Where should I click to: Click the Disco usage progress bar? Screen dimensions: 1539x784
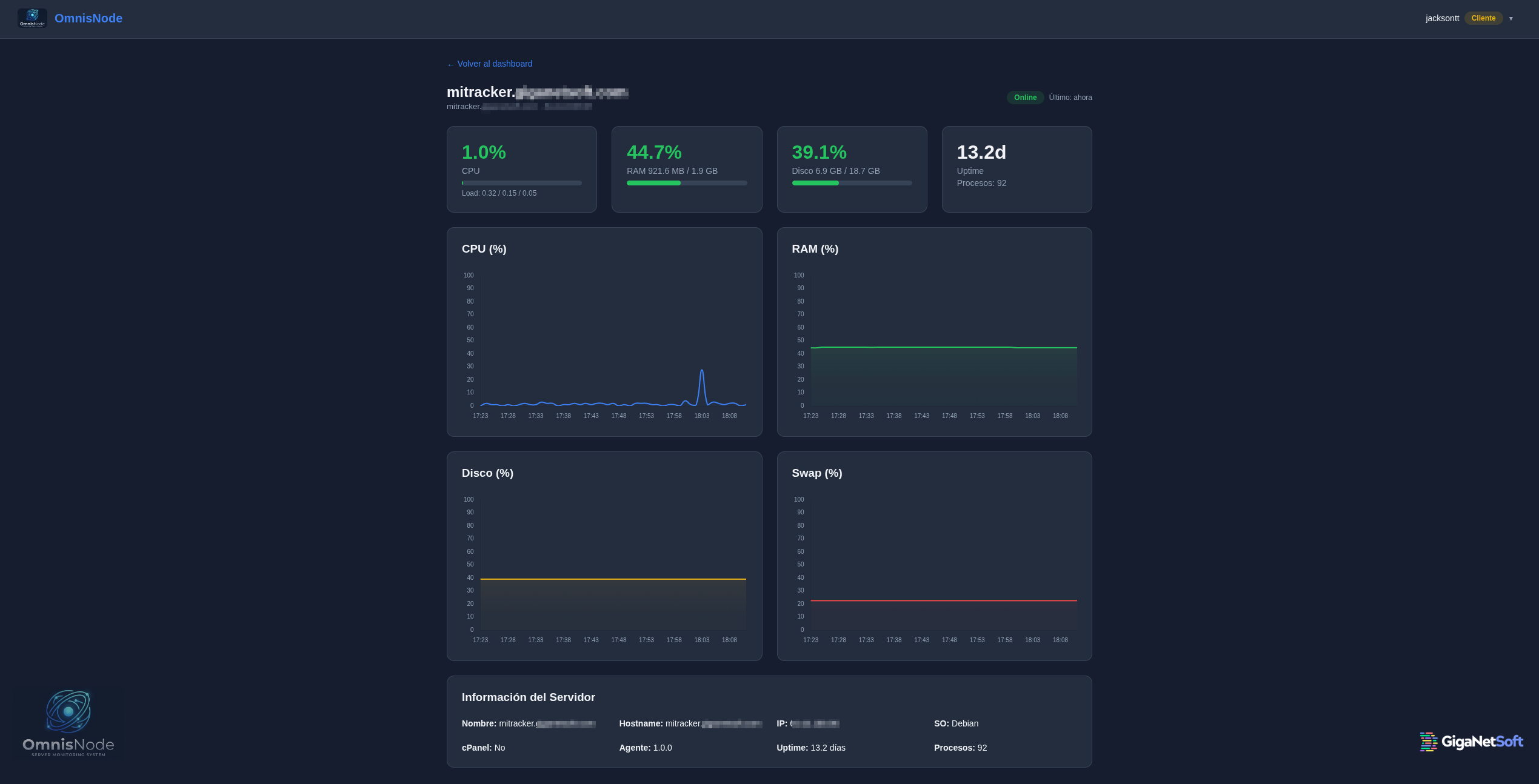(852, 183)
